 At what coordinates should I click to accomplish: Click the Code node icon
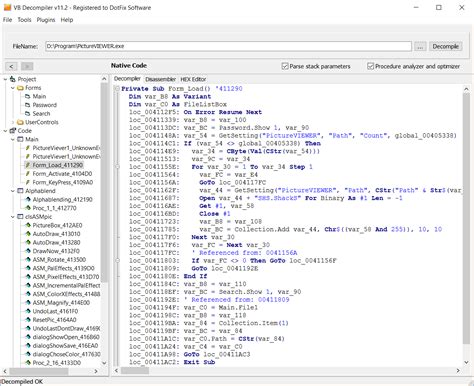click(13, 131)
